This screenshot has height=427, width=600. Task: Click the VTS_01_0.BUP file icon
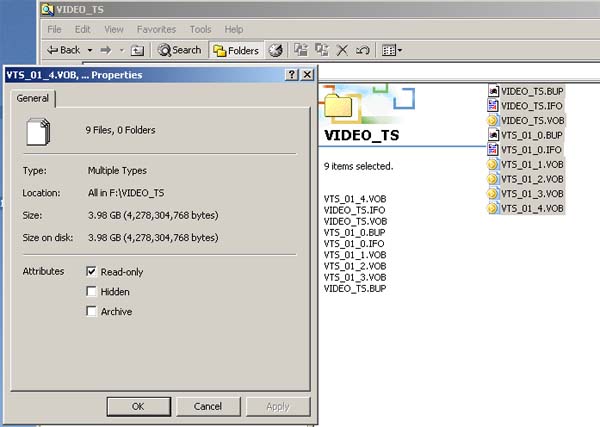tap(493, 135)
